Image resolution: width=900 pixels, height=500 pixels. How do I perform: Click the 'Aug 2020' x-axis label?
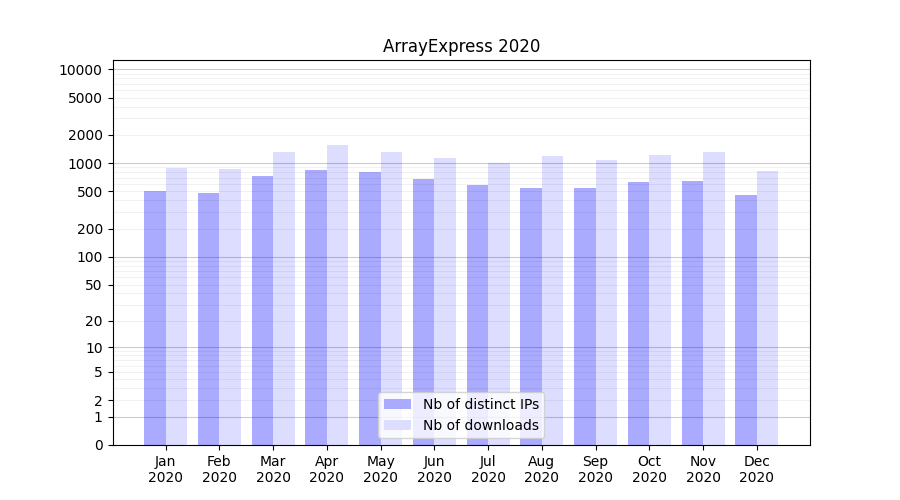541,469
